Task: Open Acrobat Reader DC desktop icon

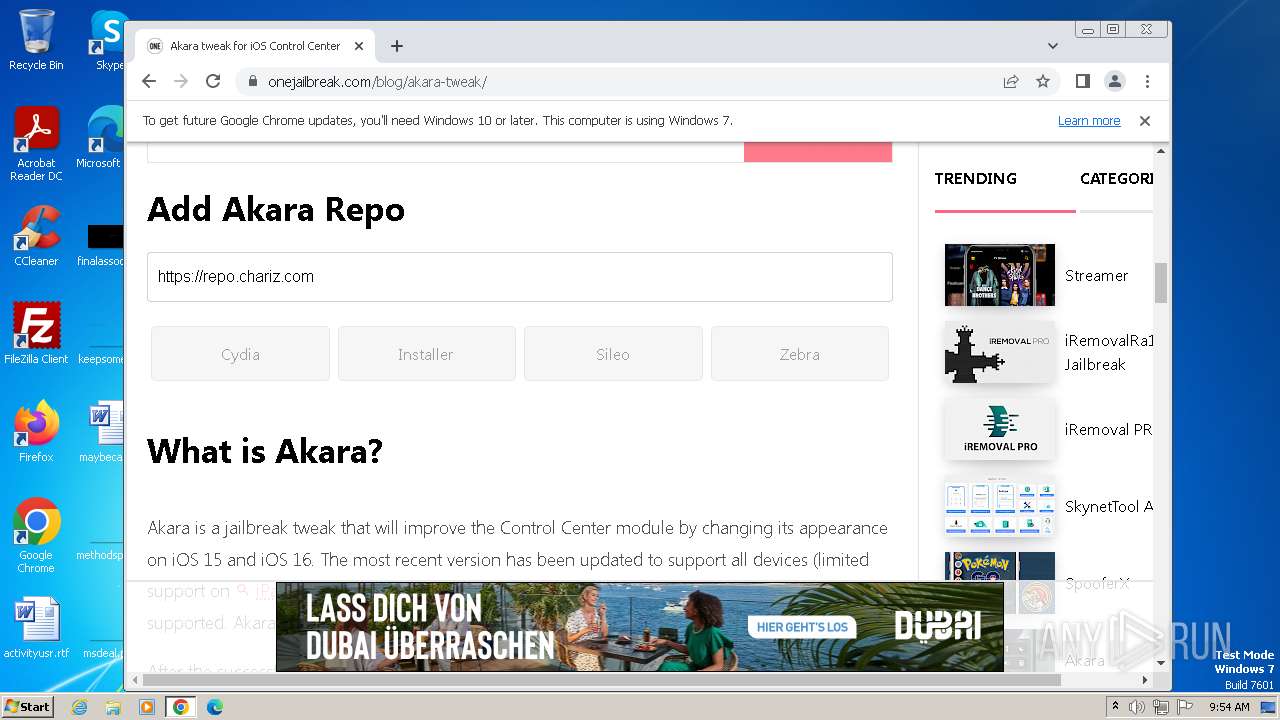Action: point(36,145)
